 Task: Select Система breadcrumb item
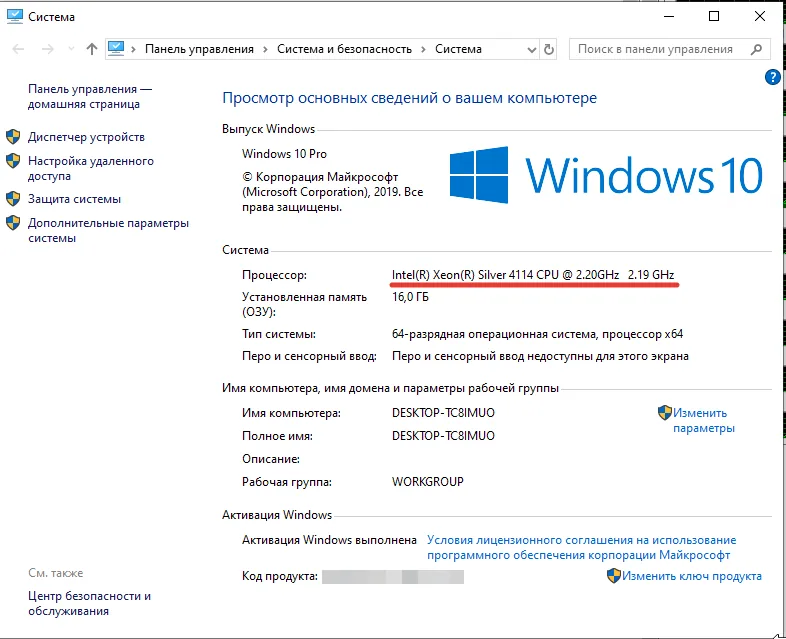coord(458,49)
